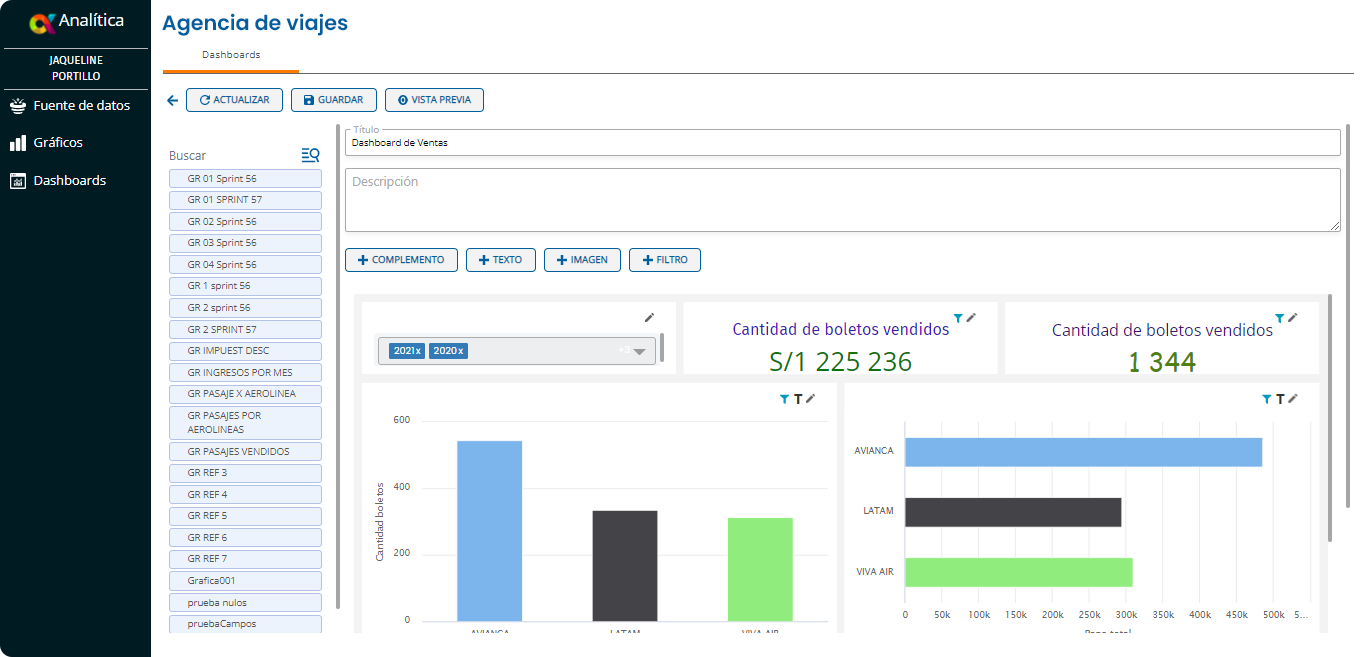Go to Fuente de datos in sidebar
Viewport: 1365px width, 657px height.
[x=81, y=105]
